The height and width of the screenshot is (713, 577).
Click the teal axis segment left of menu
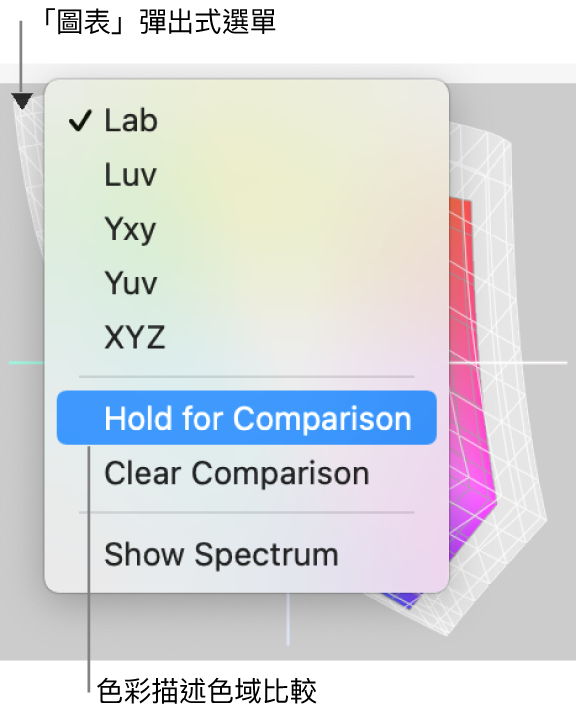[x=27, y=363]
